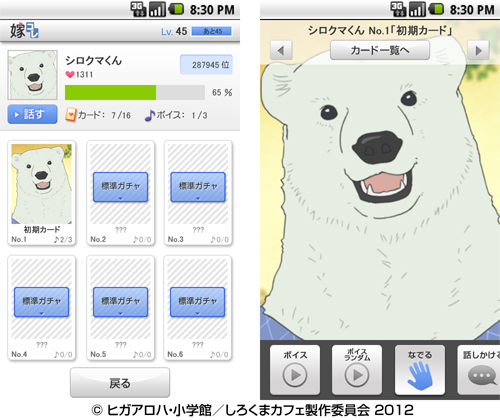Tap the 8:30 PM clock on left screen

tap(212, 10)
